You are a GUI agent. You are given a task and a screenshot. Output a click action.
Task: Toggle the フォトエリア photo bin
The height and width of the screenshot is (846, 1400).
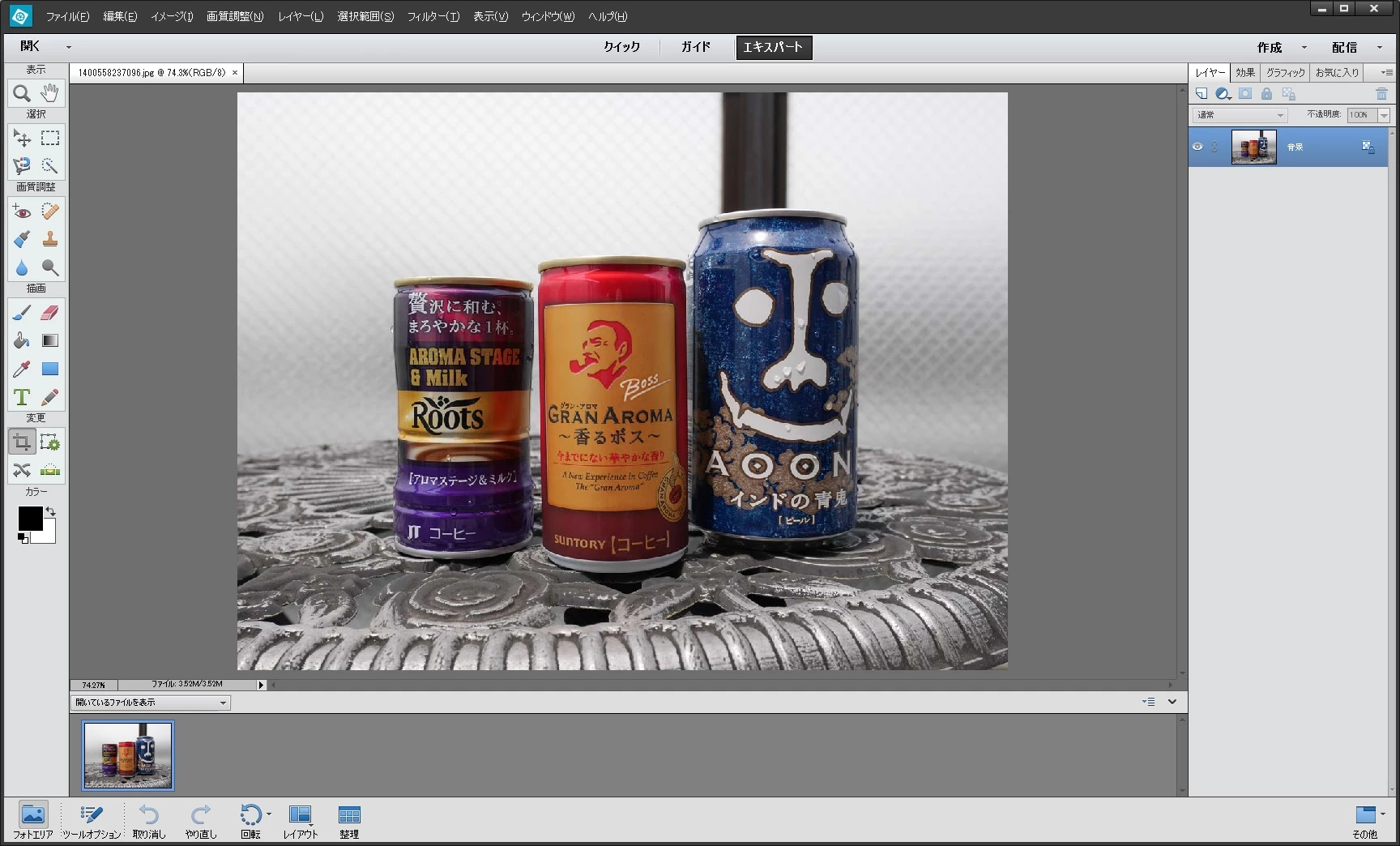(32, 821)
